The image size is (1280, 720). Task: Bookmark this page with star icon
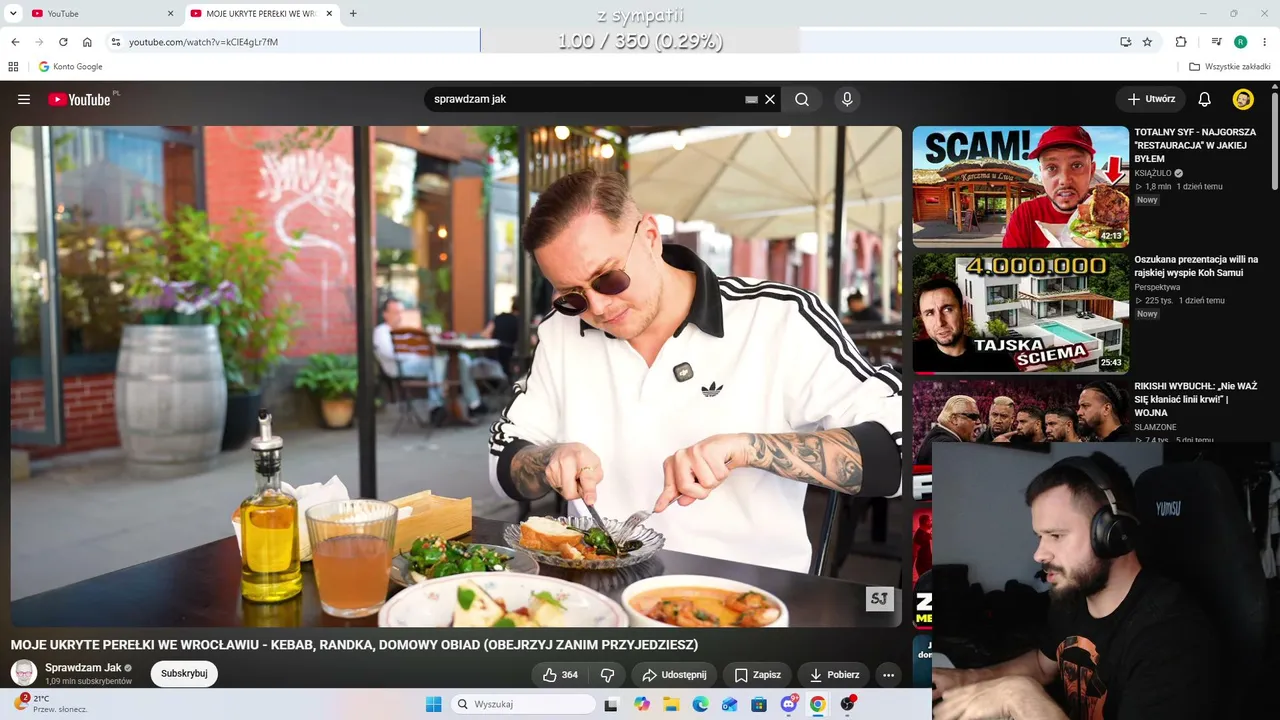(x=1147, y=42)
